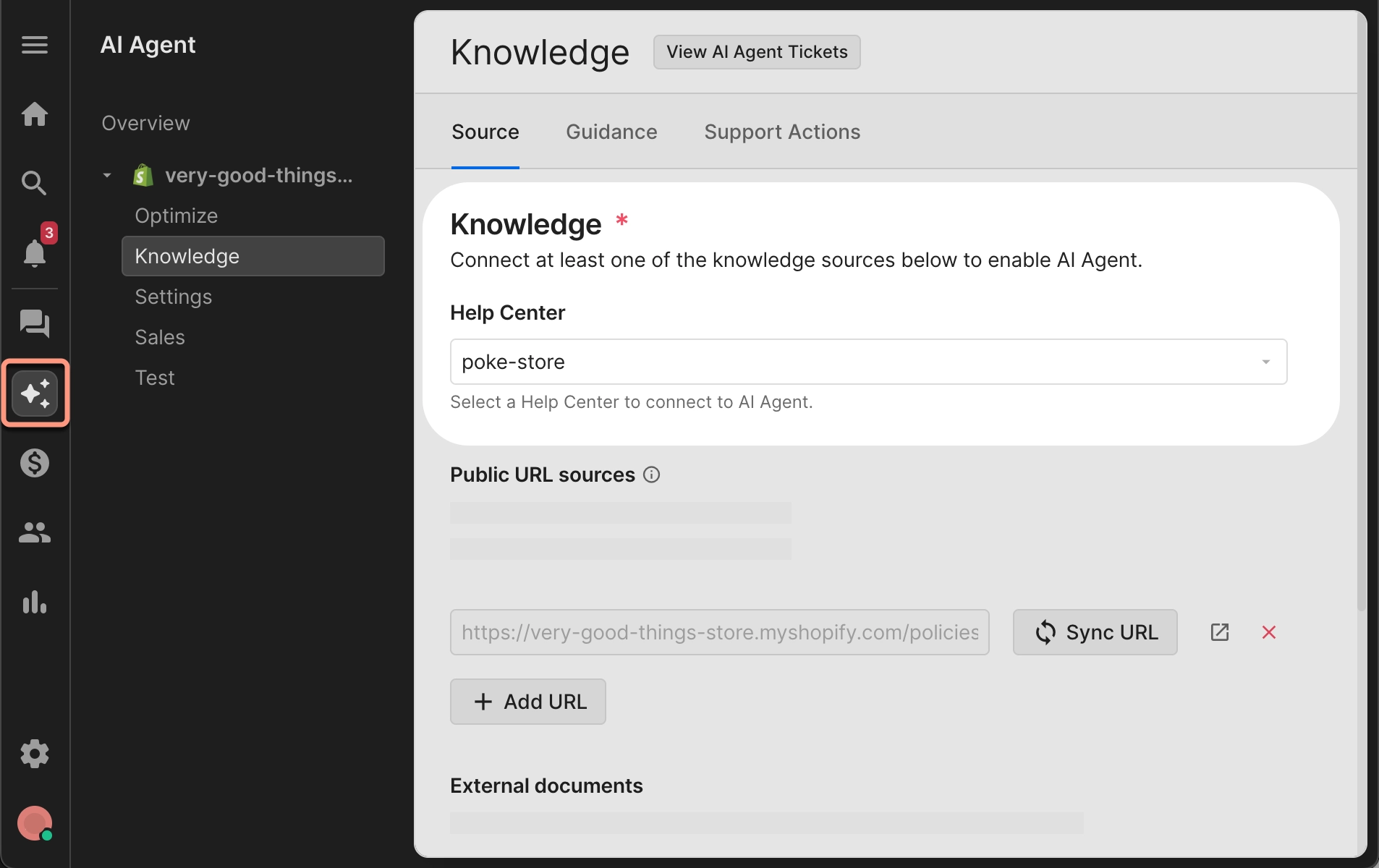Screen dimensions: 1379x868
Task: Open the Help Center selector showing poke-store
Action: [x=867, y=361]
